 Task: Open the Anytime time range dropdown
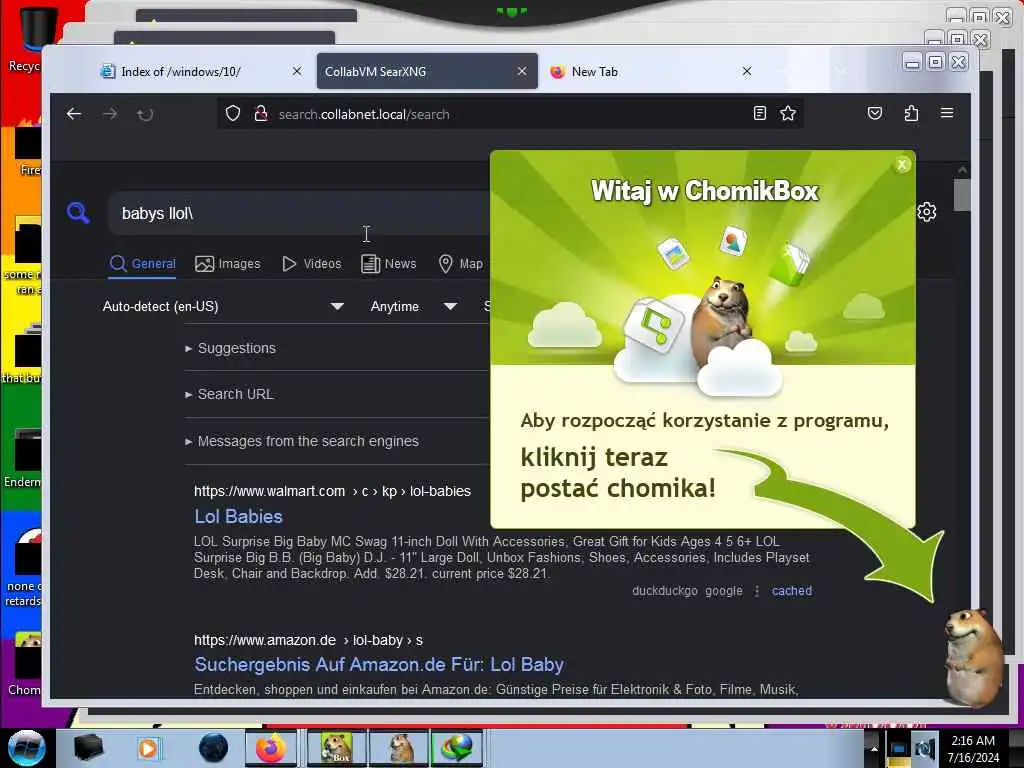(x=413, y=306)
